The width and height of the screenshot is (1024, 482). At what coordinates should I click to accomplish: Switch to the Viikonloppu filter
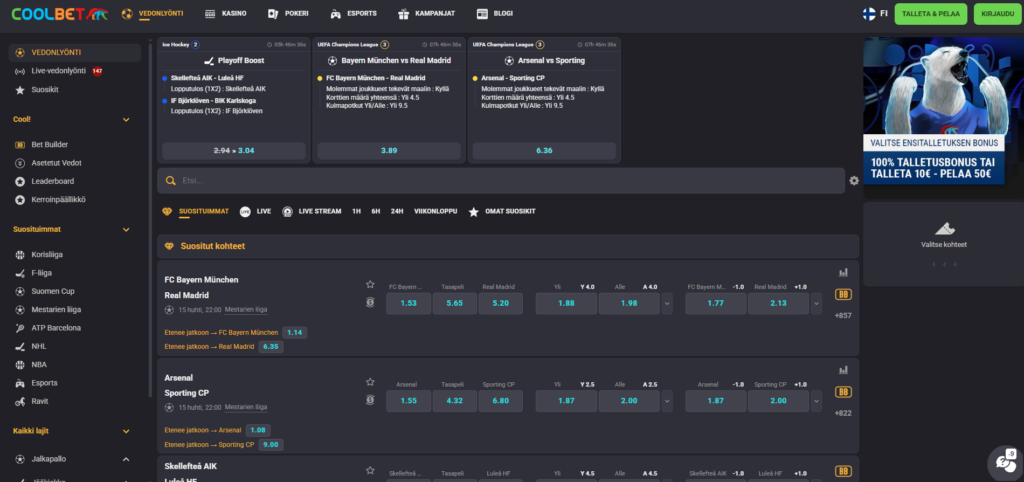(436, 212)
